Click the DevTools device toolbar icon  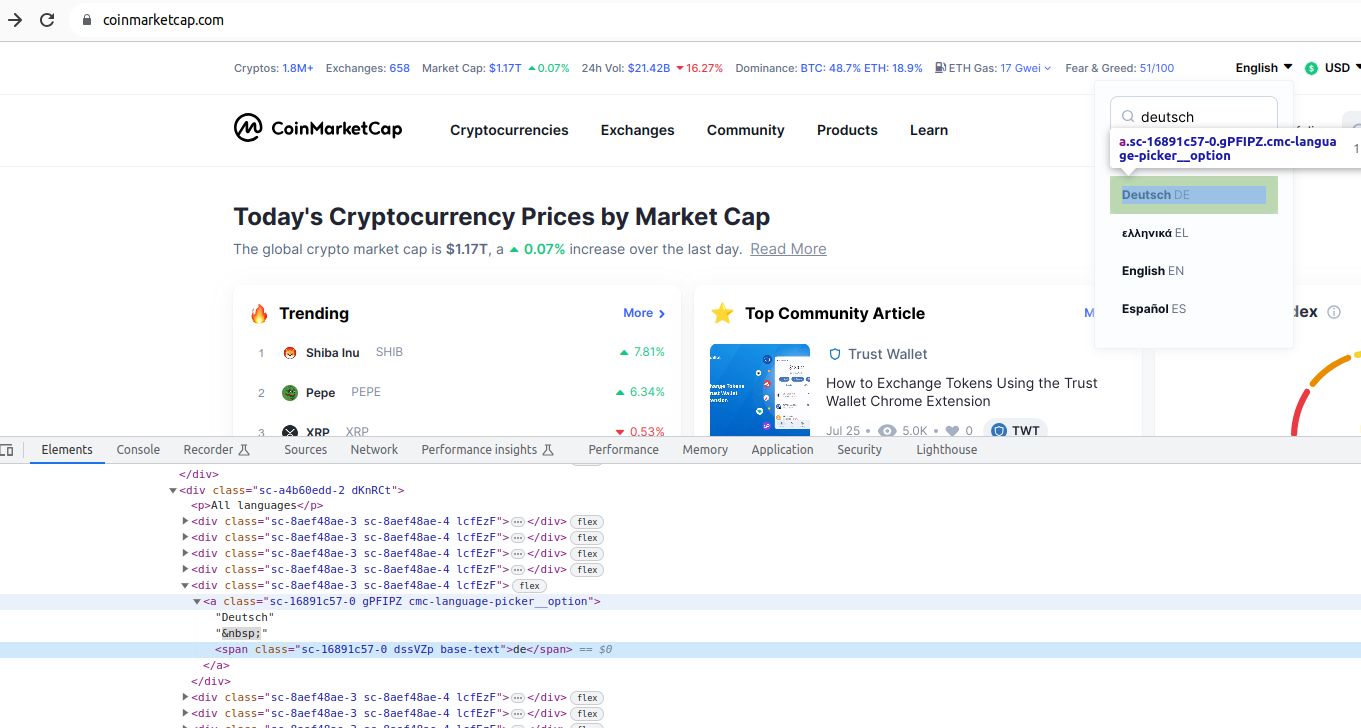(x=7, y=450)
